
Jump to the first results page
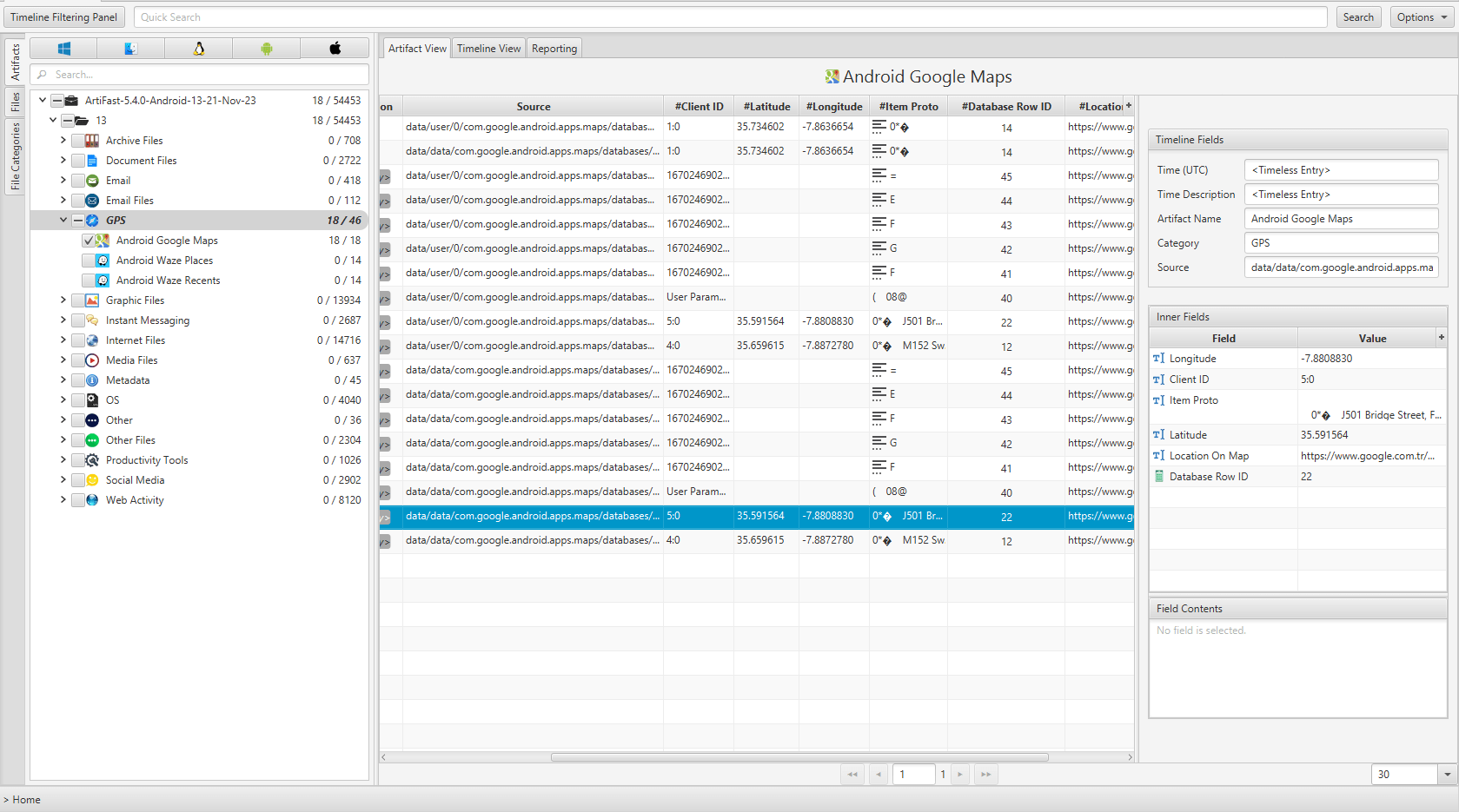[x=852, y=775]
